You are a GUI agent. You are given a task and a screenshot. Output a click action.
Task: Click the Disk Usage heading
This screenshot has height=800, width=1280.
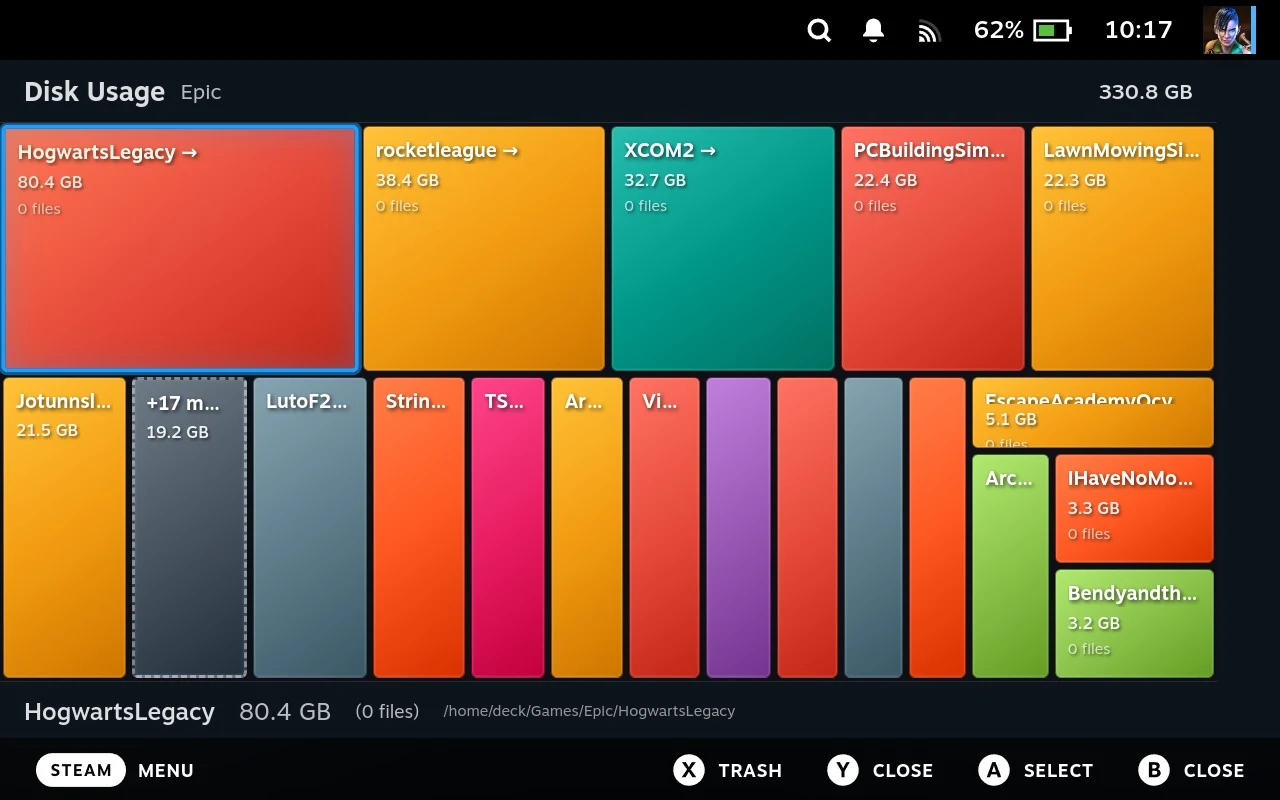(94, 92)
